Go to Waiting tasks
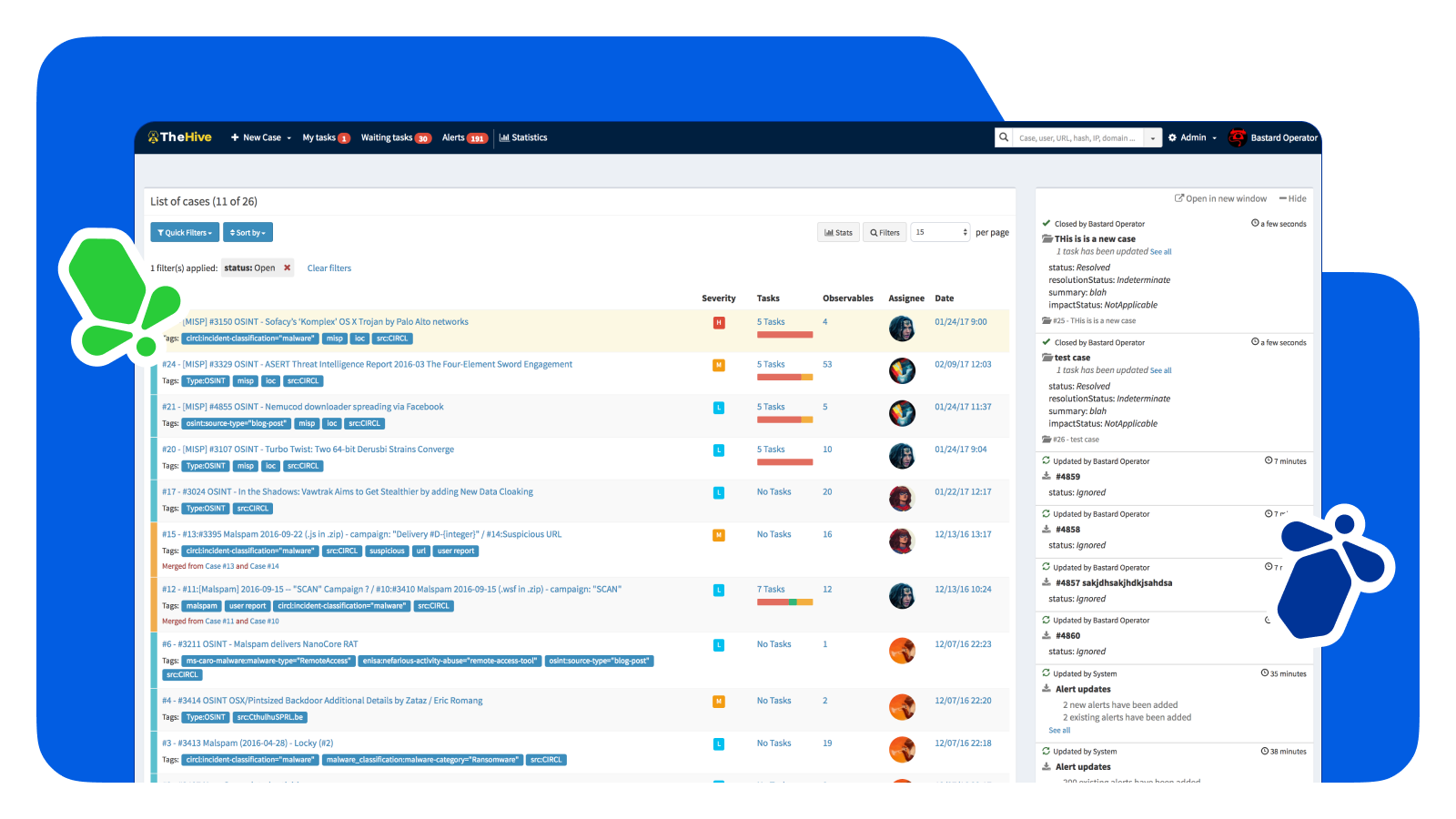 click(x=395, y=137)
